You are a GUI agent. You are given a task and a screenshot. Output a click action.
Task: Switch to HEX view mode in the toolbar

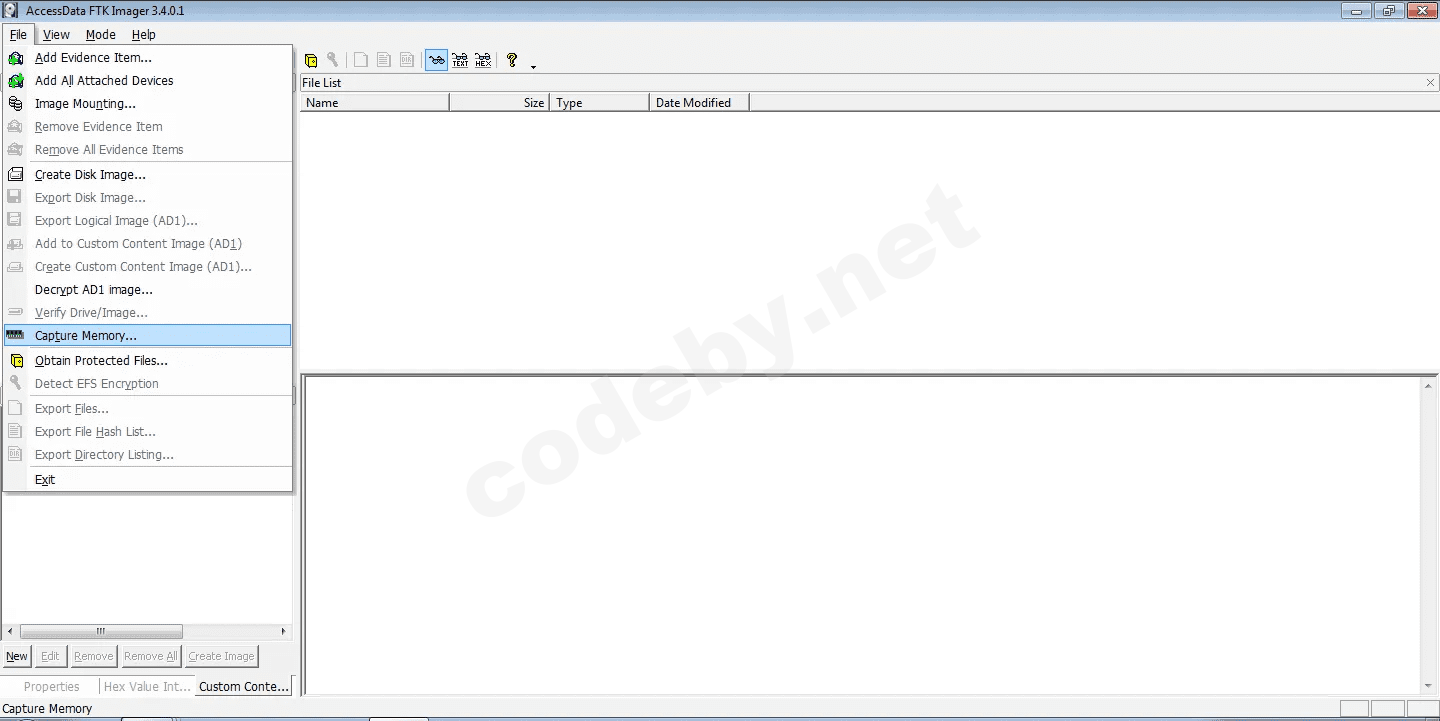pos(483,60)
